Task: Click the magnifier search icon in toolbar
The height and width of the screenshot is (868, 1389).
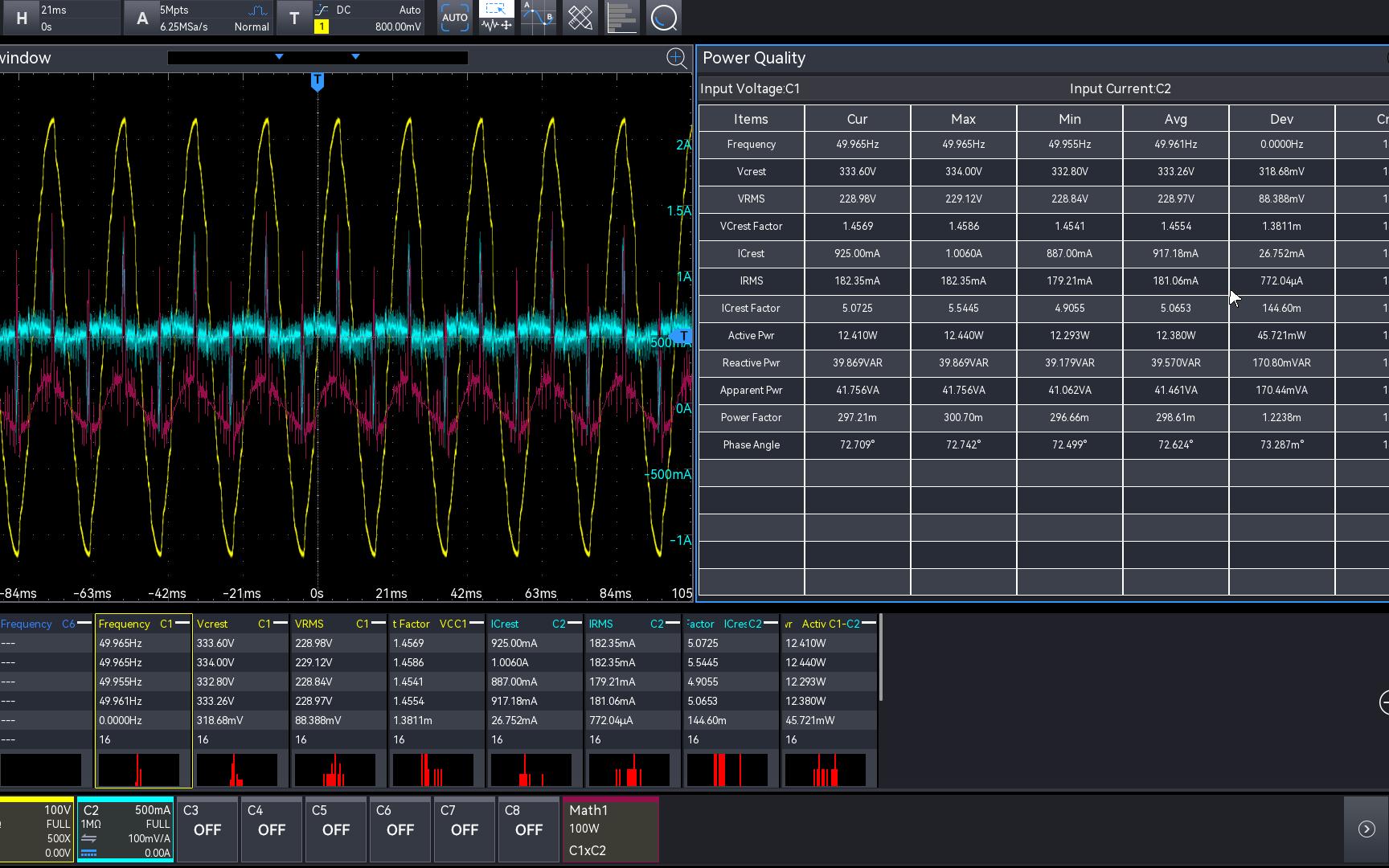Action: 664,18
